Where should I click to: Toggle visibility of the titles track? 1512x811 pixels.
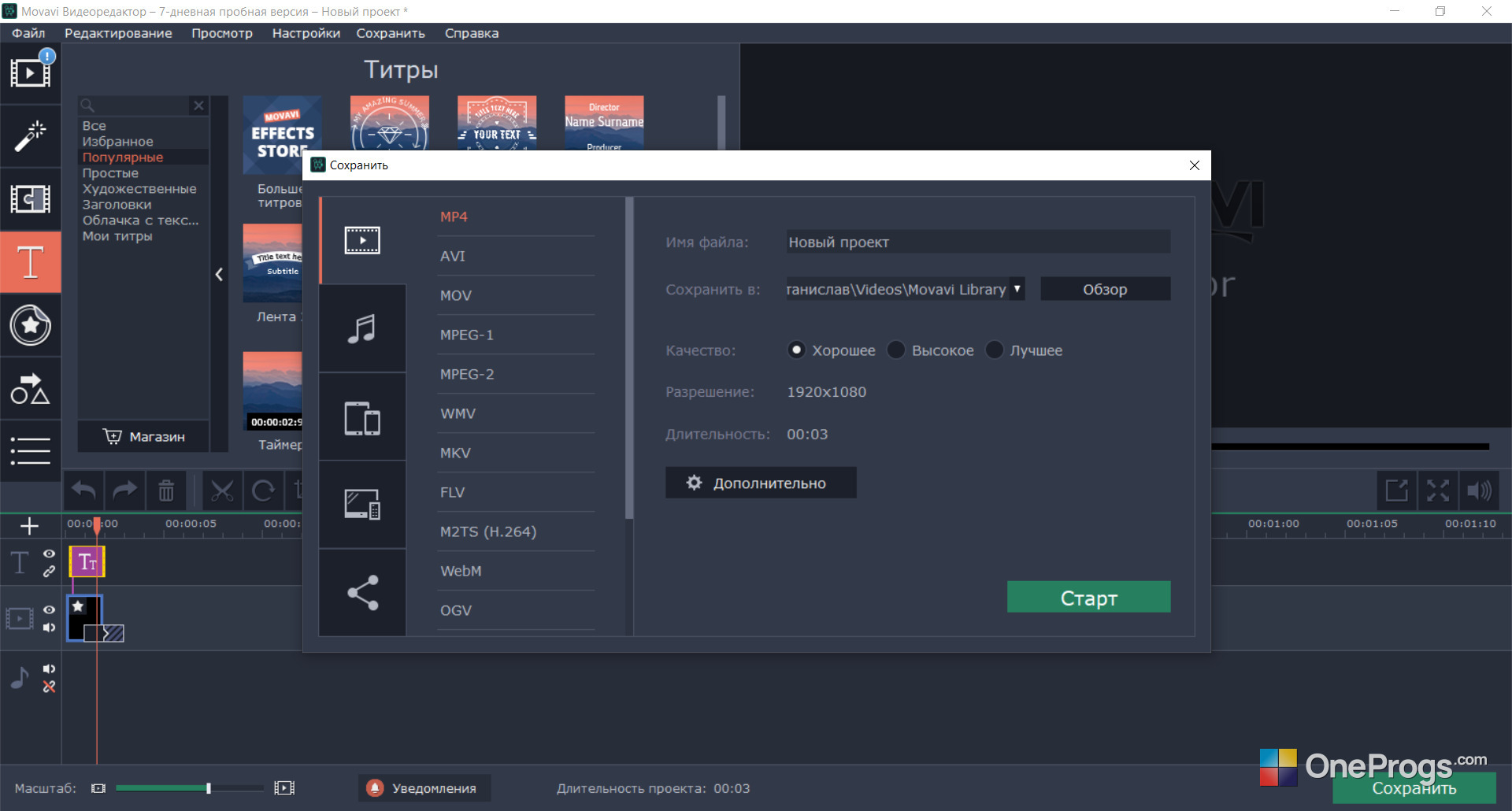click(49, 554)
